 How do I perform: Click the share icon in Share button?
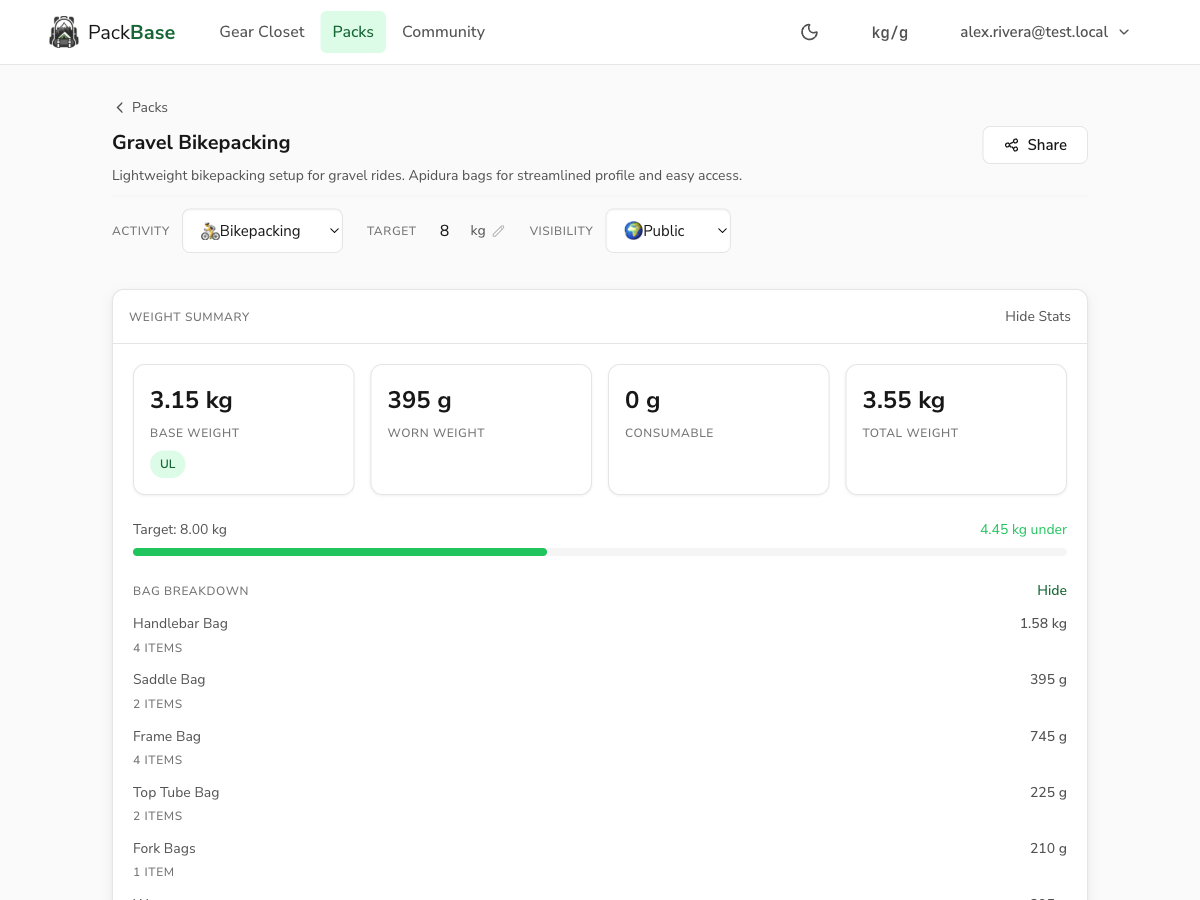(1012, 145)
